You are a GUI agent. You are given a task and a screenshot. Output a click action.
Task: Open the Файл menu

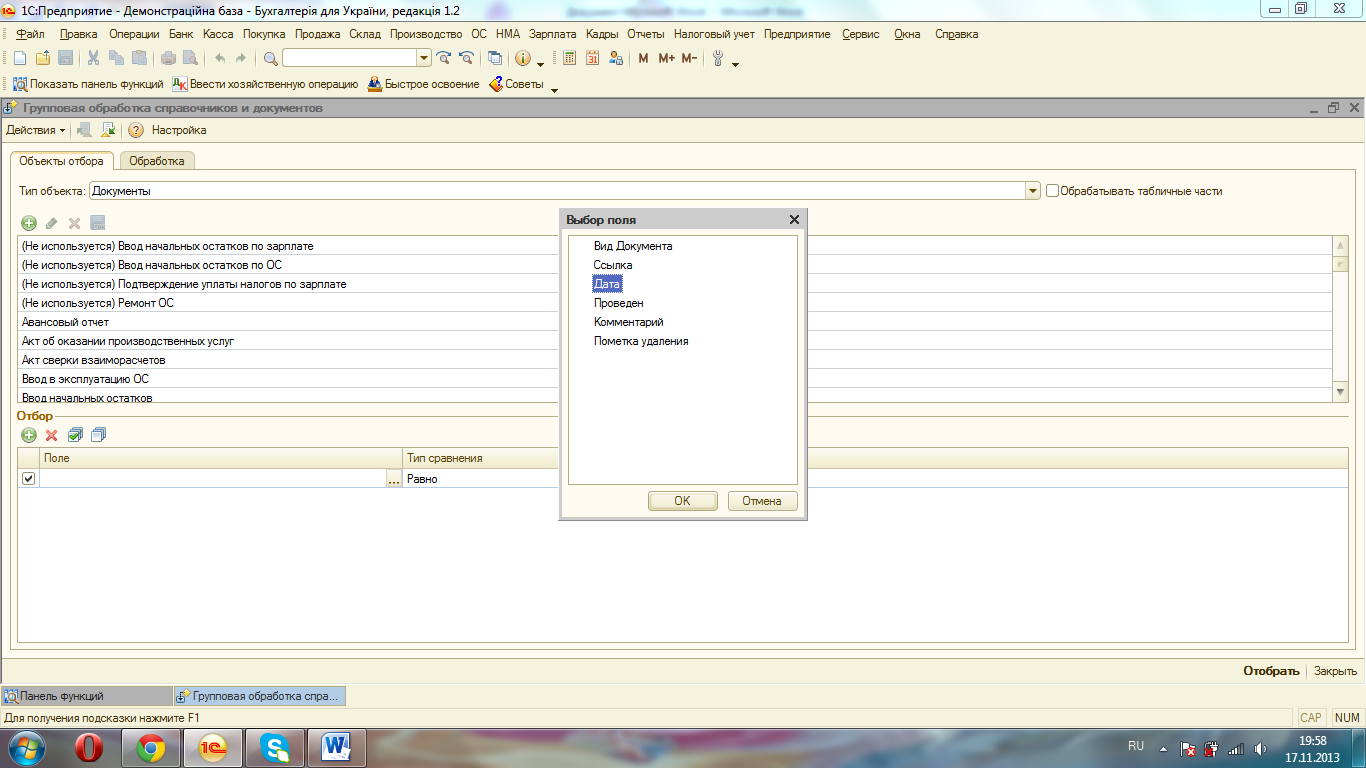(x=31, y=34)
